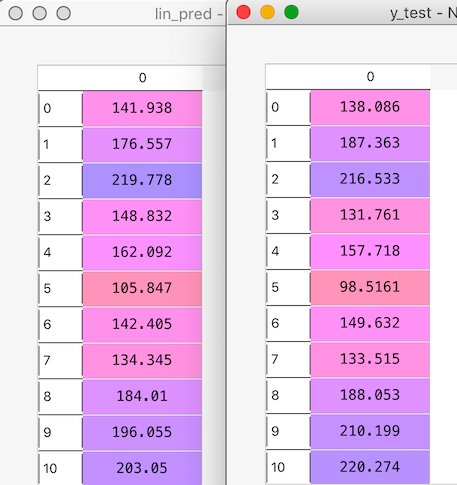Select cell 138.086 in y_test window

(x=370, y=107)
